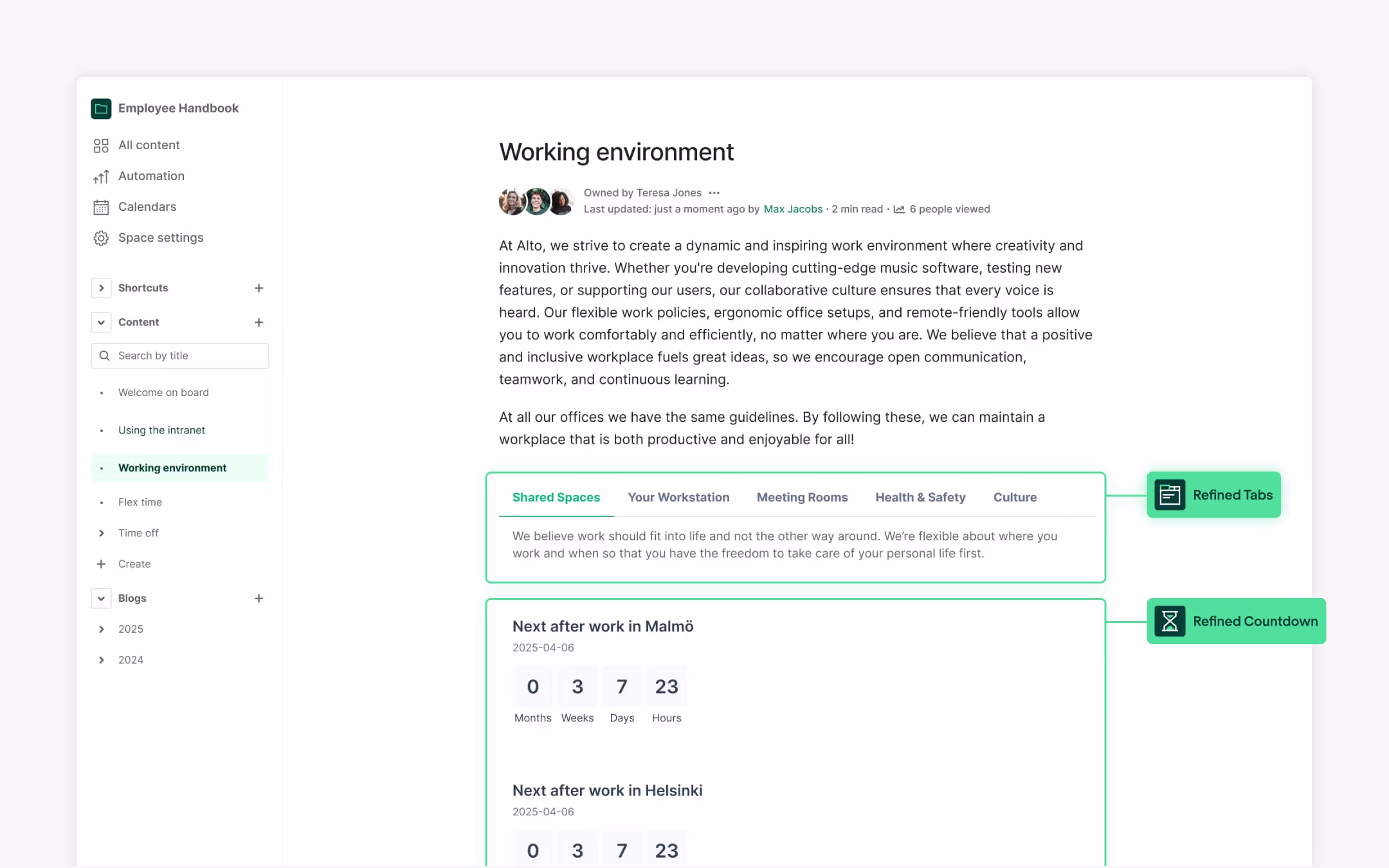The image size is (1389, 868).
Task: Open Calendars via calendar icon
Action: click(101, 207)
